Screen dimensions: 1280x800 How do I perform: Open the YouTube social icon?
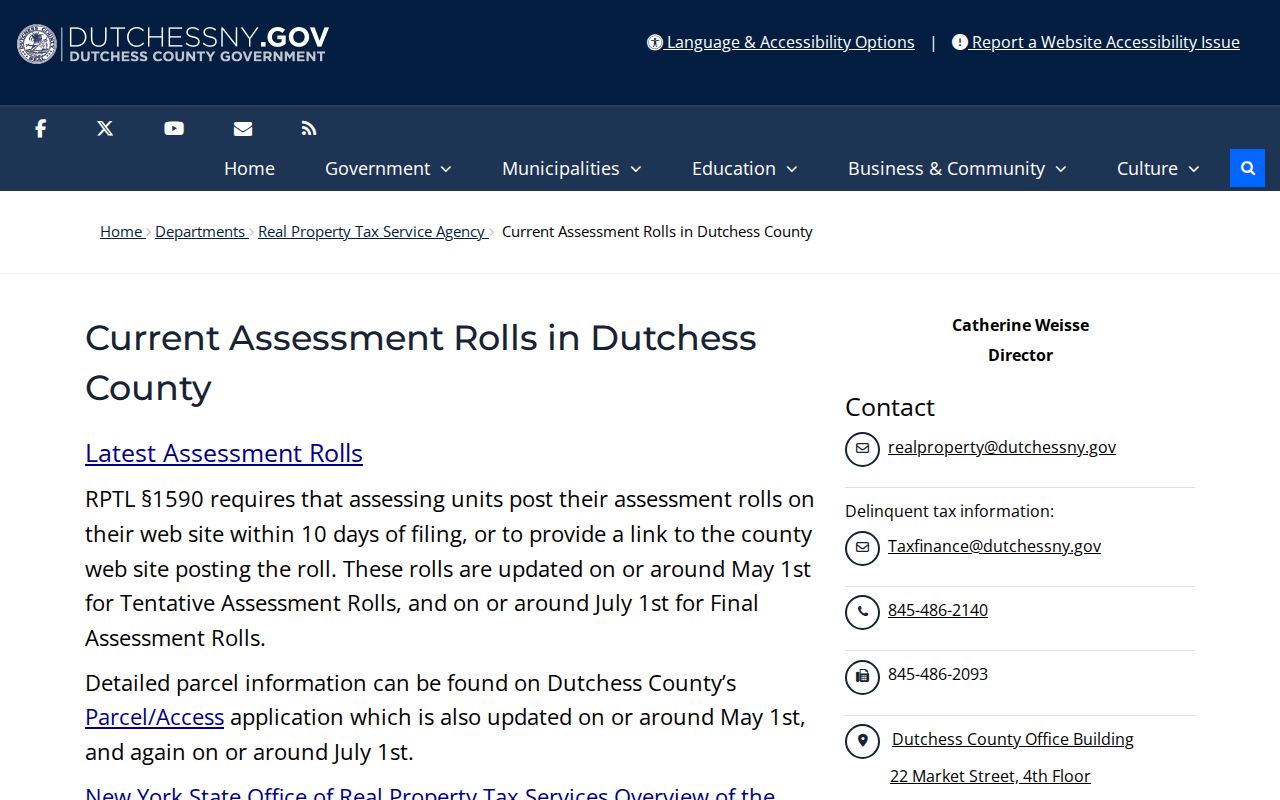[x=174, y=128]
